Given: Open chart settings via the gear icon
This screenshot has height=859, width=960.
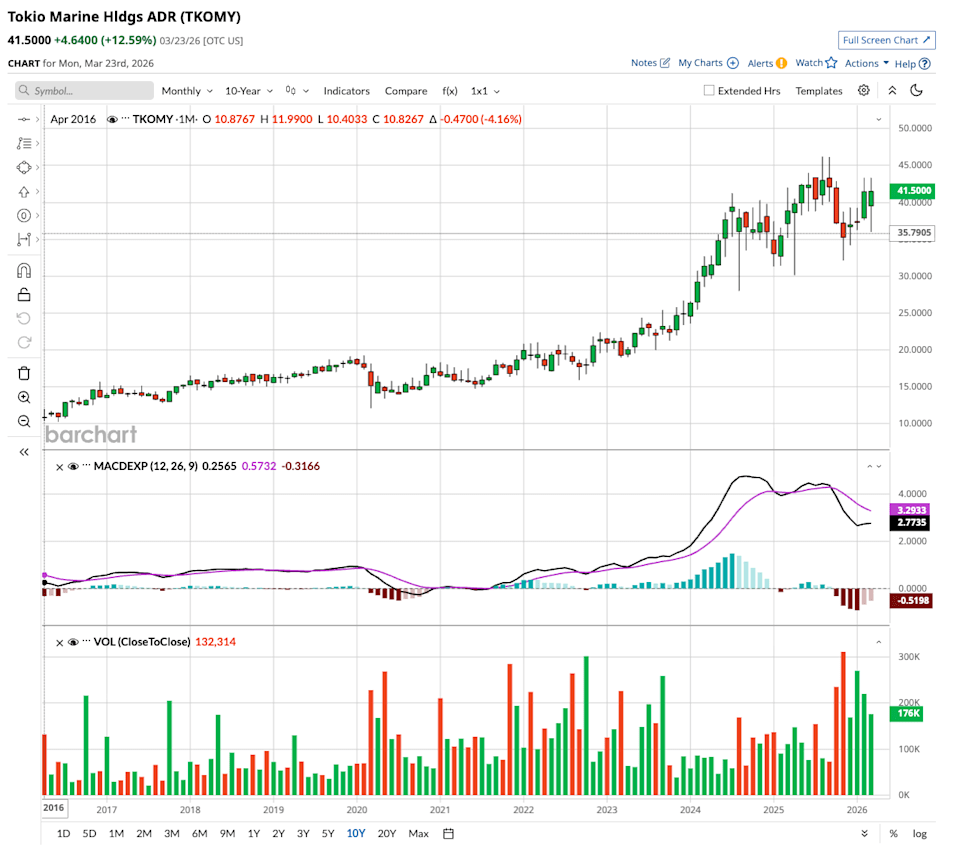Looking at the screenshot, I should click(x=863, y=90).
